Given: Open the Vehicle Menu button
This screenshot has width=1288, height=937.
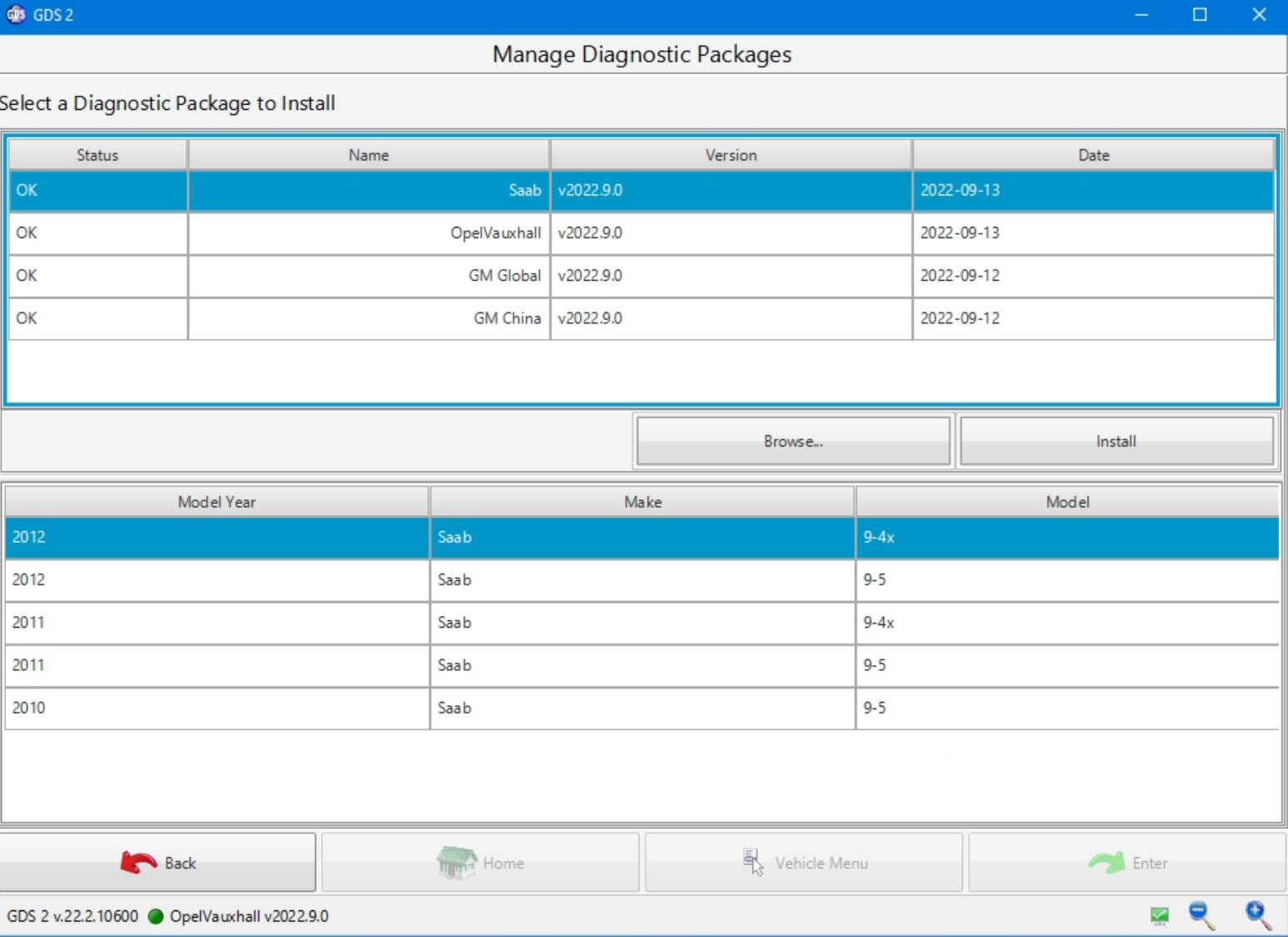Looking at the screenshot, I should click(x=804, y=863).
